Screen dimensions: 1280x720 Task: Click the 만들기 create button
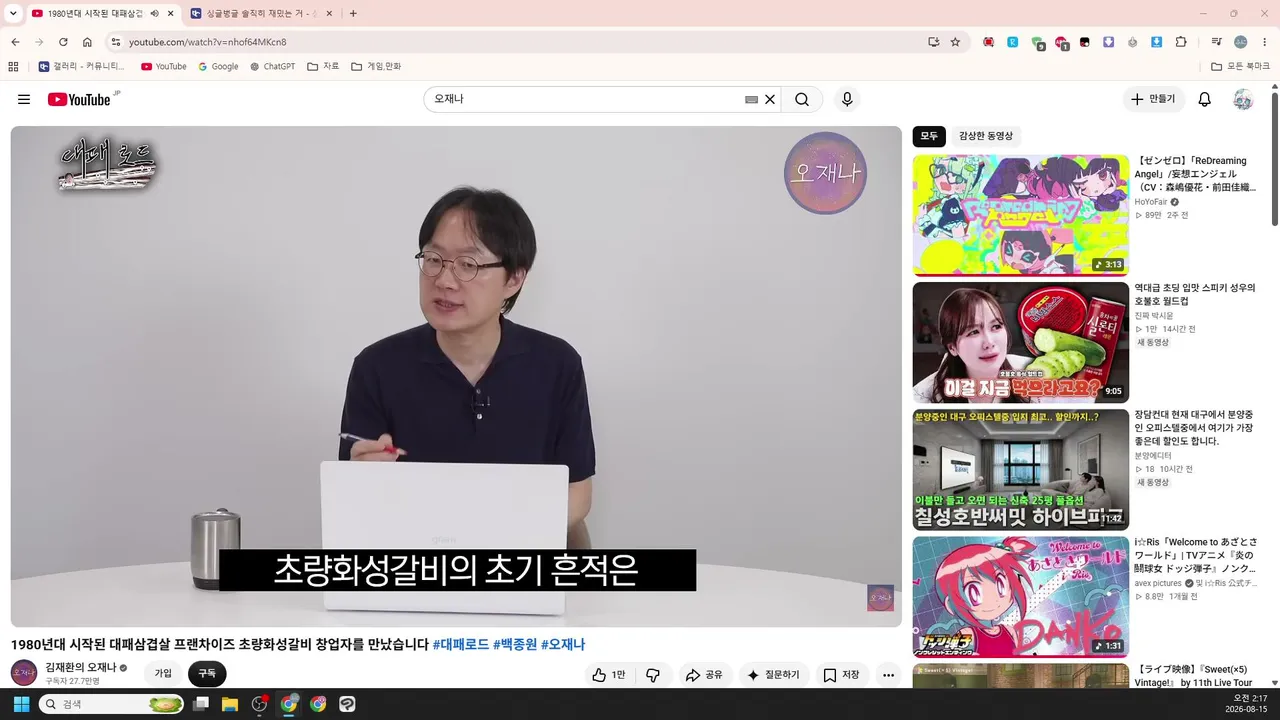1153,99
